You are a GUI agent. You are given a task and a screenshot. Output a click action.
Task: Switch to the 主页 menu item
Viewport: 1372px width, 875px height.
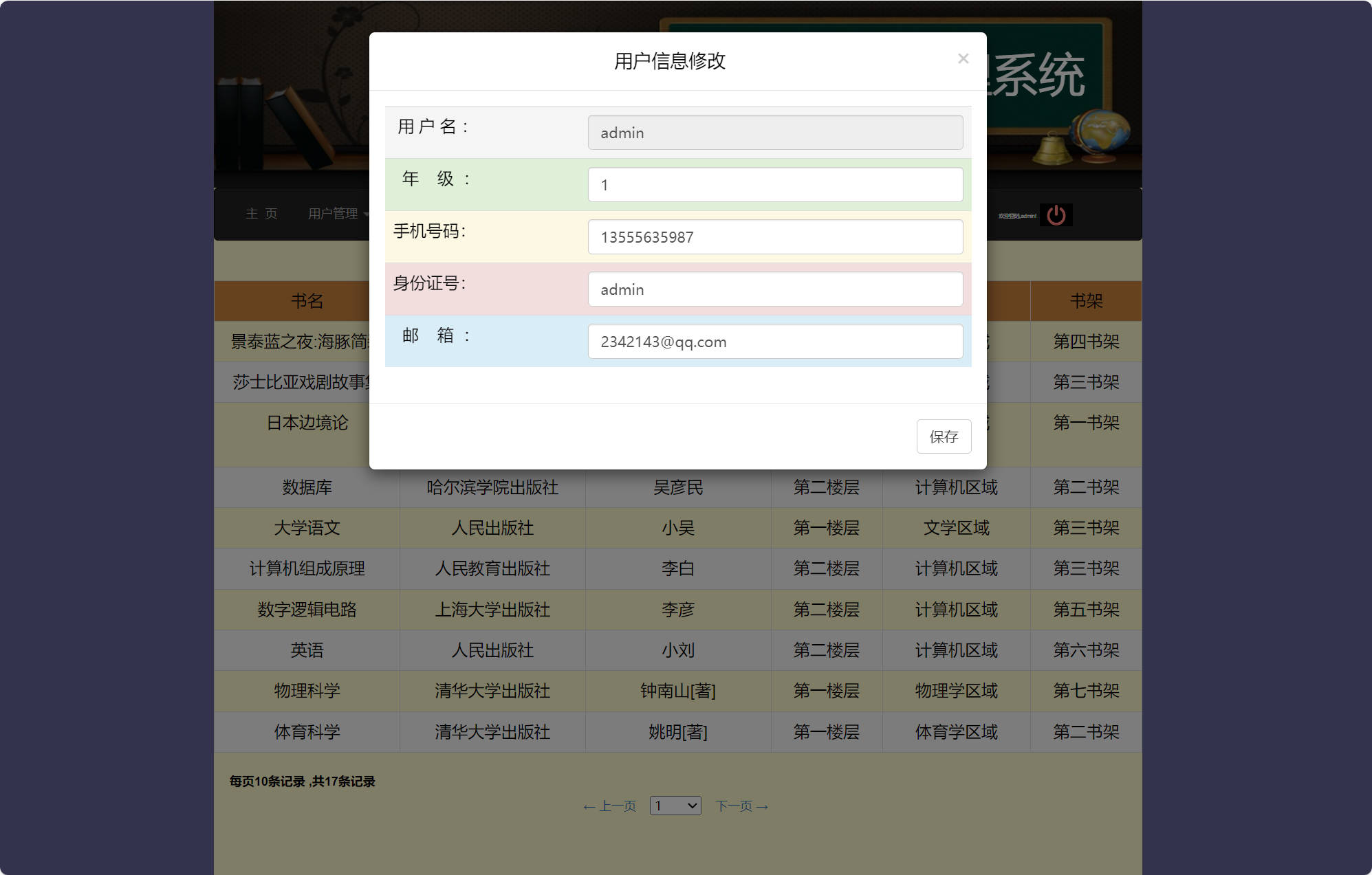[261, 214]
